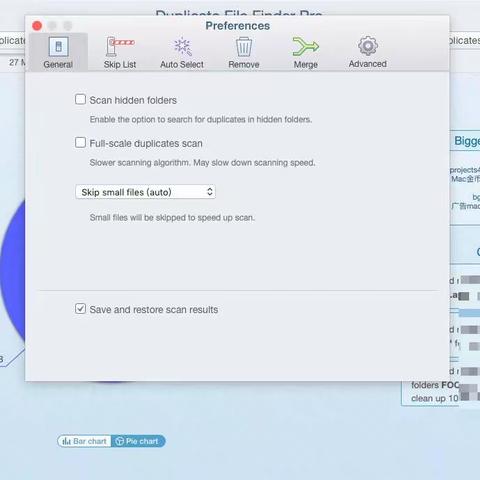Uncheck Save and restore scan results

coord(80,309)
